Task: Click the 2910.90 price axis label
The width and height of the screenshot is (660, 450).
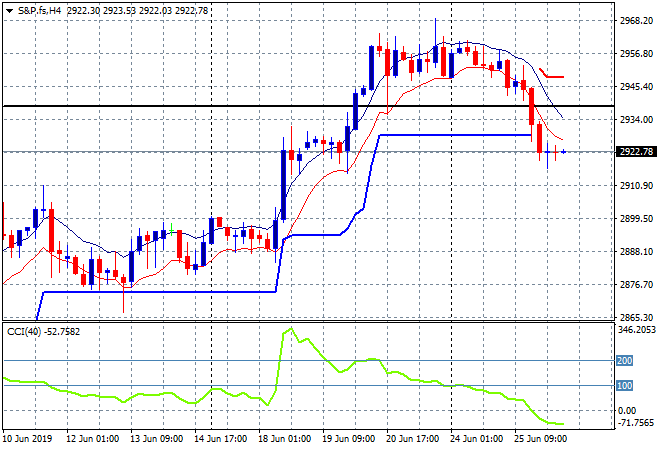Action: [636, 186]
